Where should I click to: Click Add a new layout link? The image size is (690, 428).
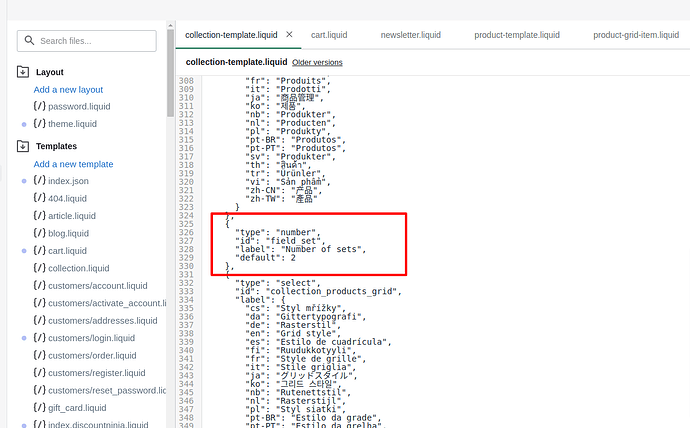pyautogui.click(x=68, y=90)
